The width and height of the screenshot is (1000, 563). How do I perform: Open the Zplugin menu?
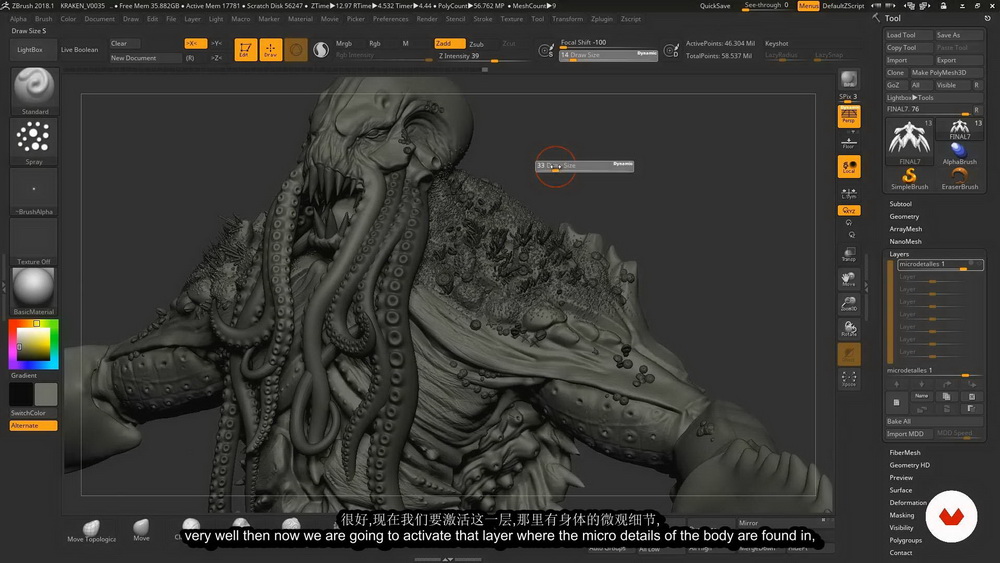point(601,19)
